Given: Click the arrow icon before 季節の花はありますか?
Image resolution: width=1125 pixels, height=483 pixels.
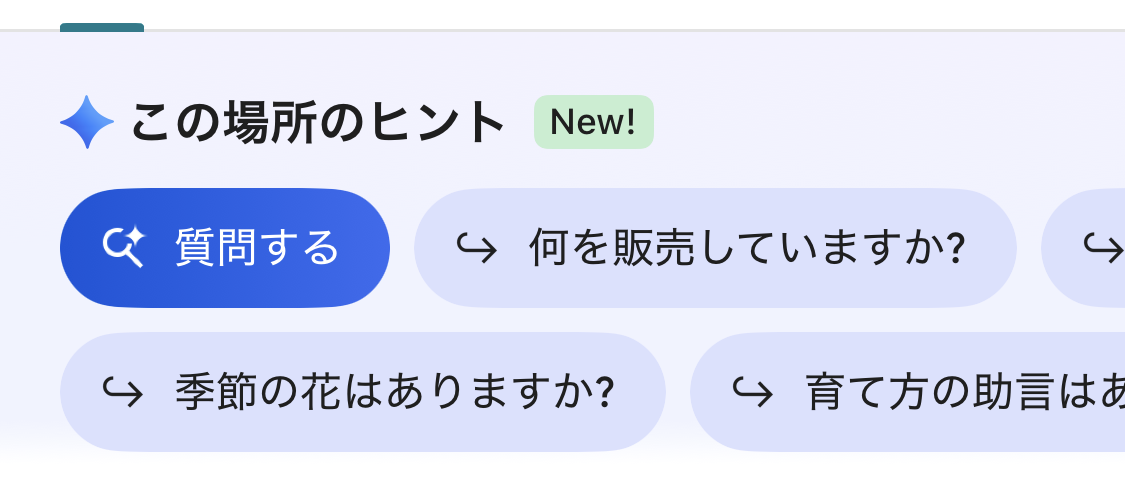Looking at the screenshot, I should point(122,392).
